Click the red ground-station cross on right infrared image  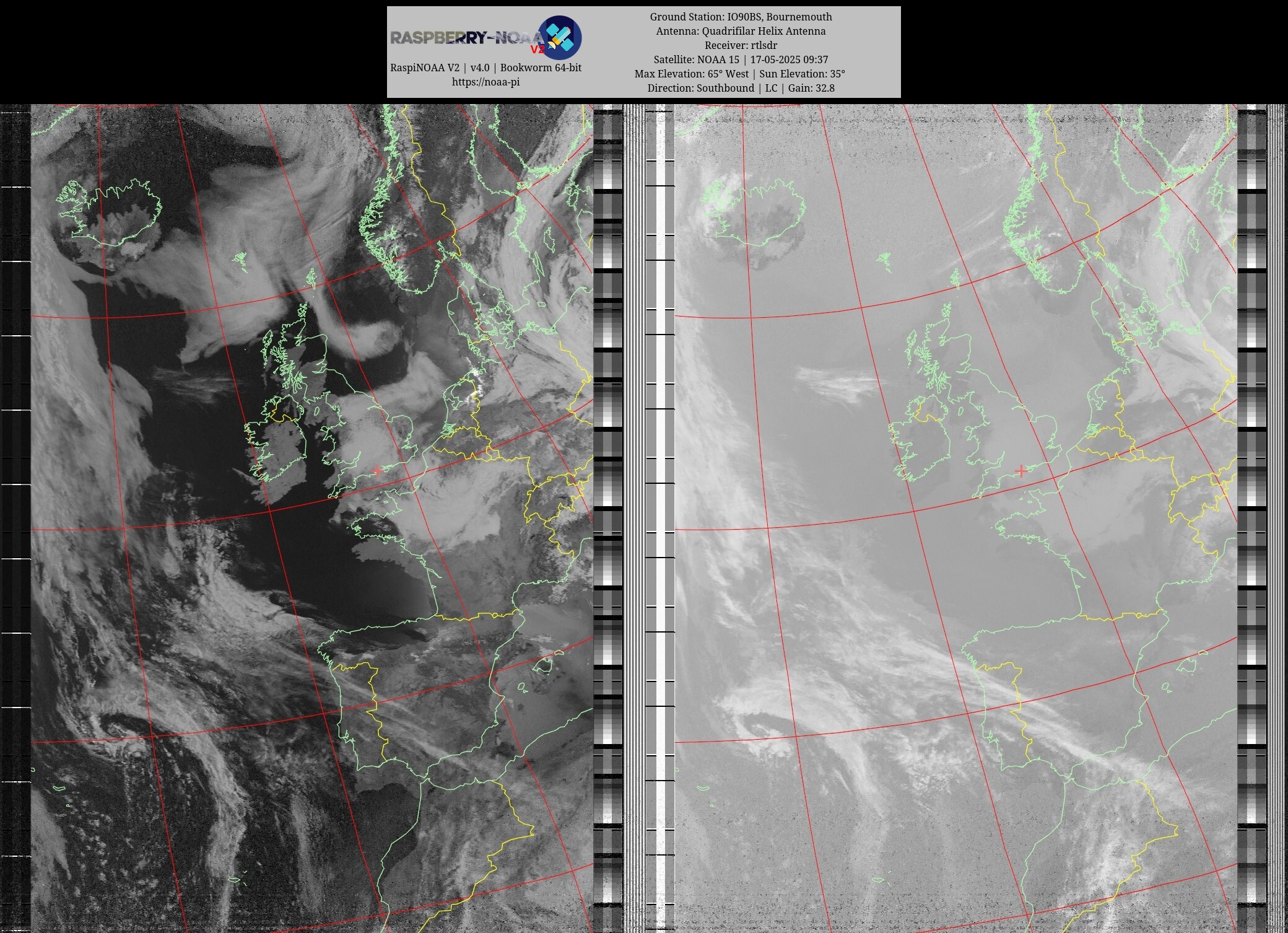[x=1021, y=471]
